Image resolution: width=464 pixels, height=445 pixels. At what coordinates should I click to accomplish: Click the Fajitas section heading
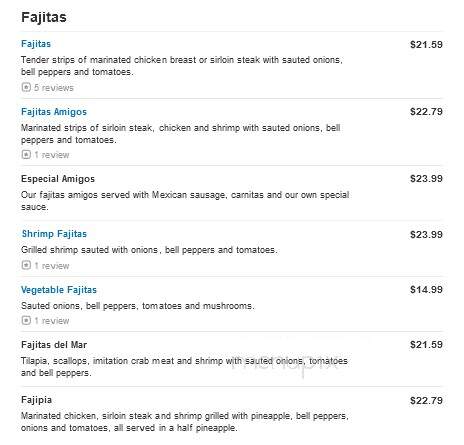[44, 17]
